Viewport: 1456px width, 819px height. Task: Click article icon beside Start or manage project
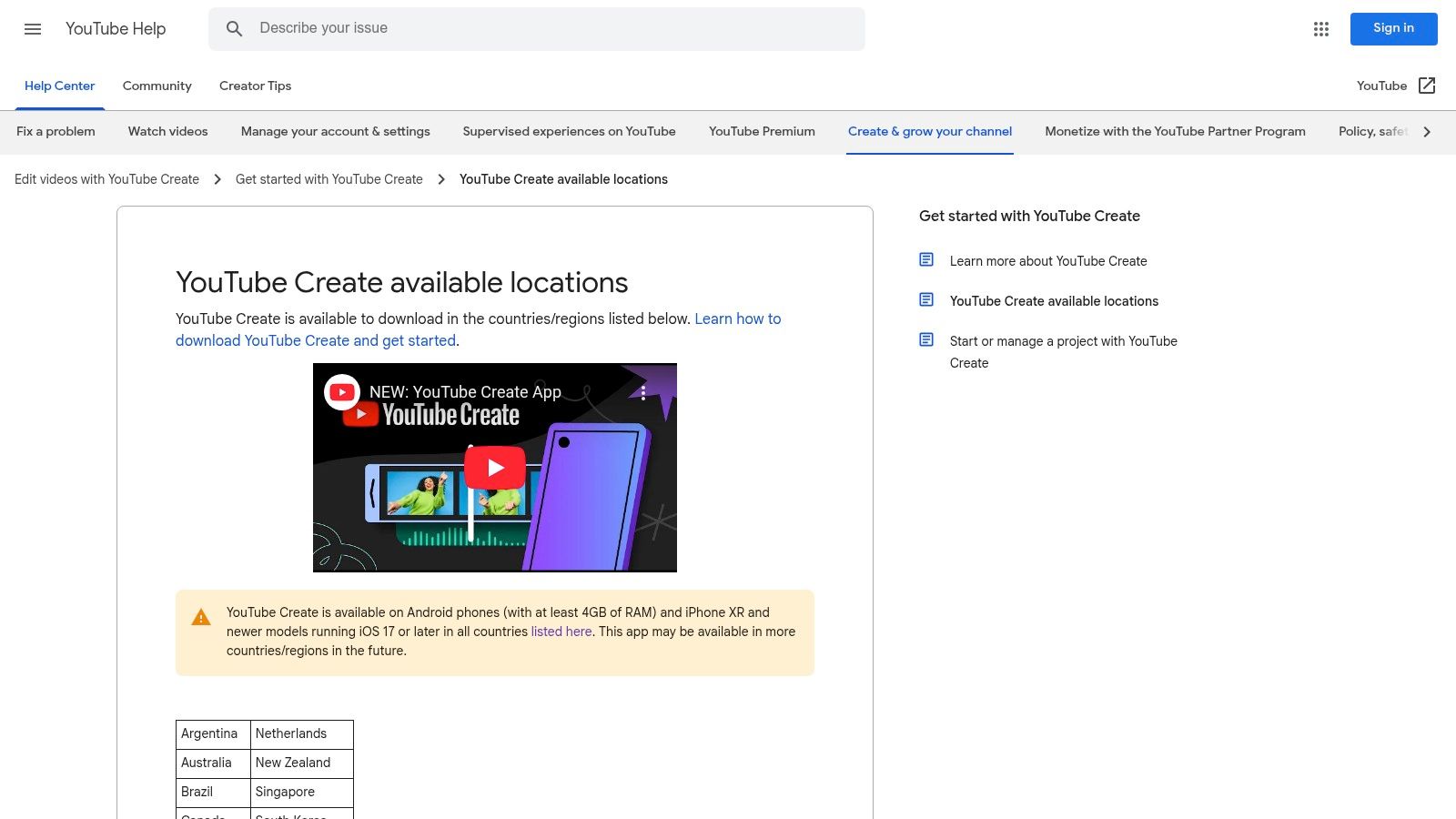pos(926,340)
